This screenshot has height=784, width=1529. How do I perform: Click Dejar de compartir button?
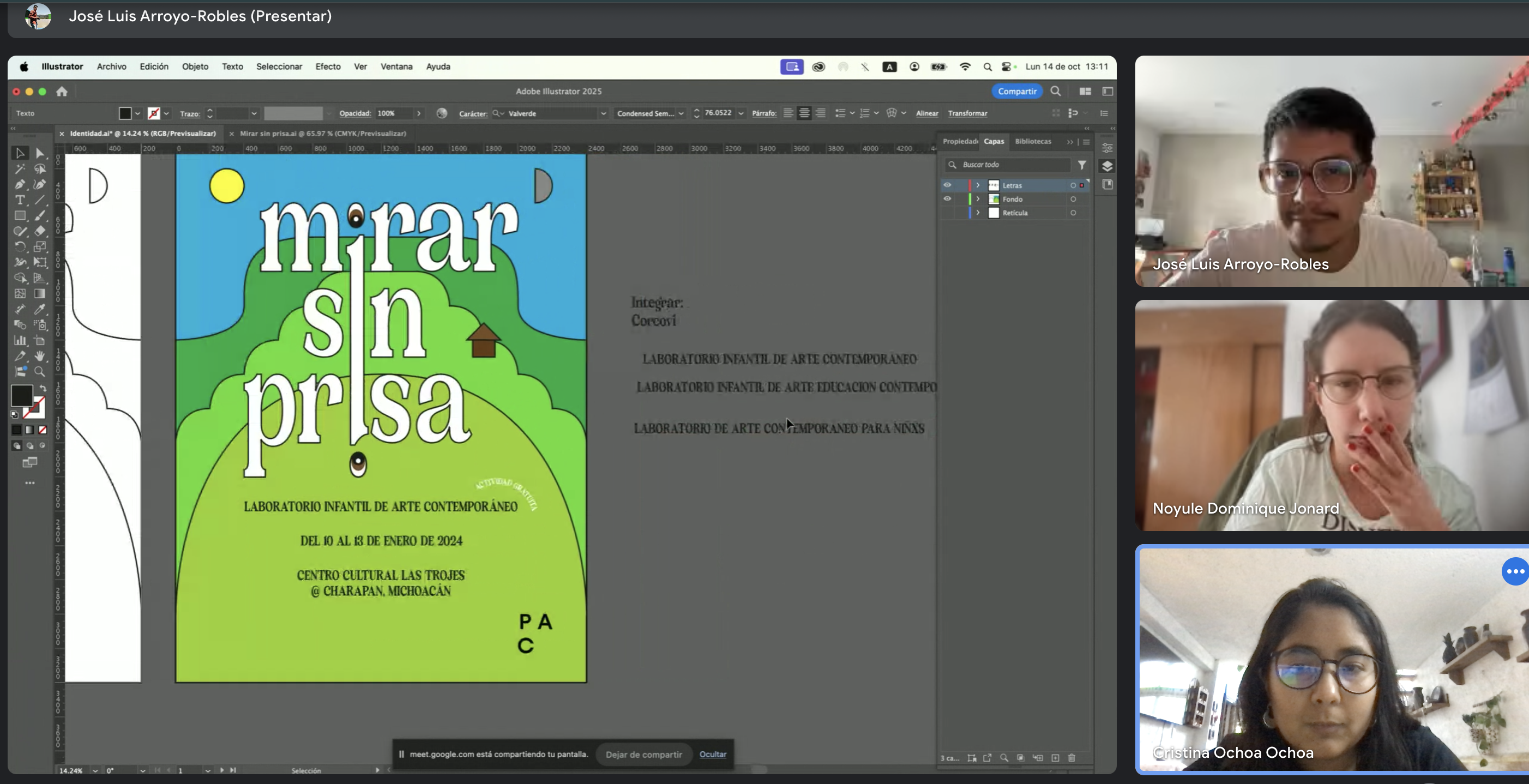pyautogui.click(x=643, y=755)
